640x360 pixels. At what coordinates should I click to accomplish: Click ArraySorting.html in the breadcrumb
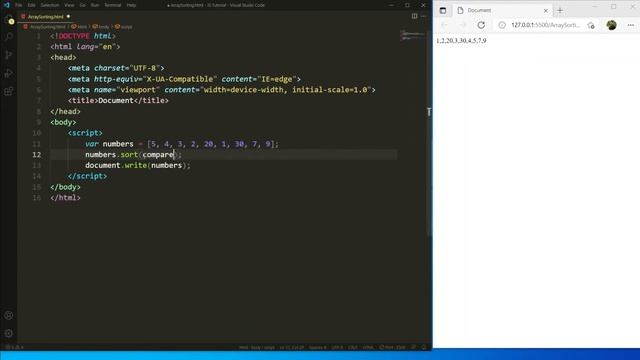(47, 27)
